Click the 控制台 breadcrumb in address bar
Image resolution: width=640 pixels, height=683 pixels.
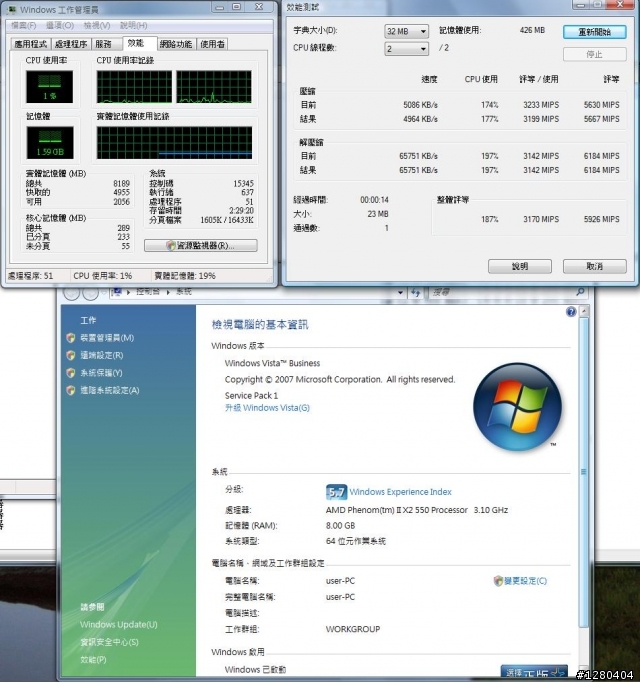click(x=148, y=292)
